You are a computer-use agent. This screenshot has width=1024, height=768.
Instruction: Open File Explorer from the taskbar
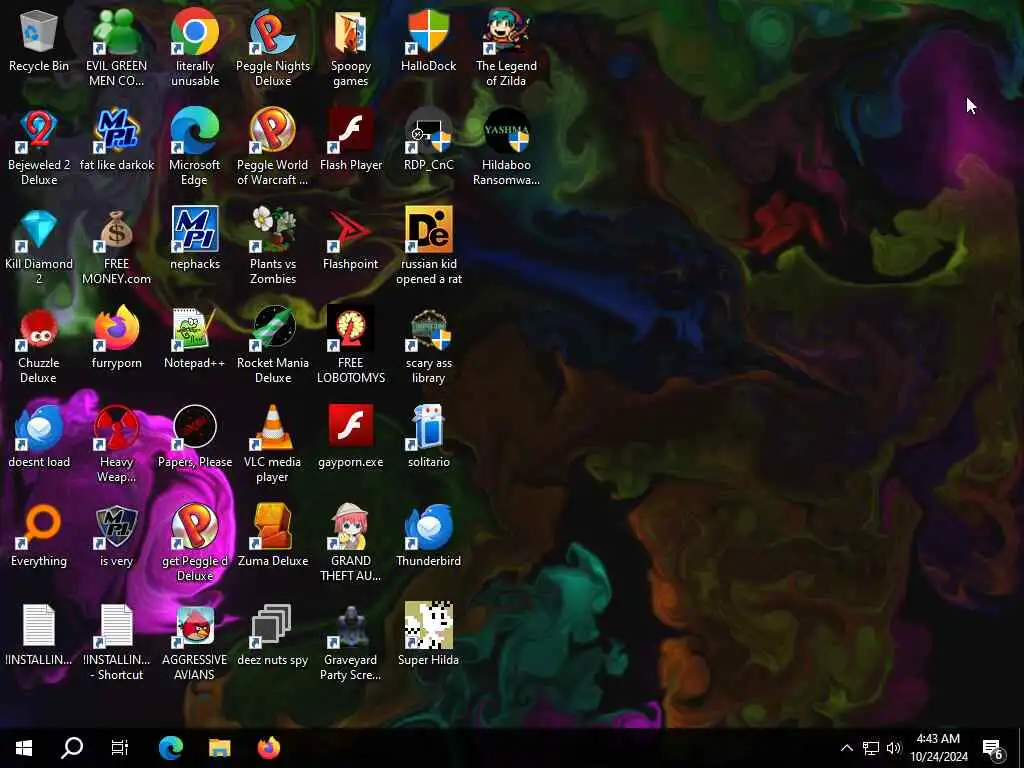tap(219, 748)
